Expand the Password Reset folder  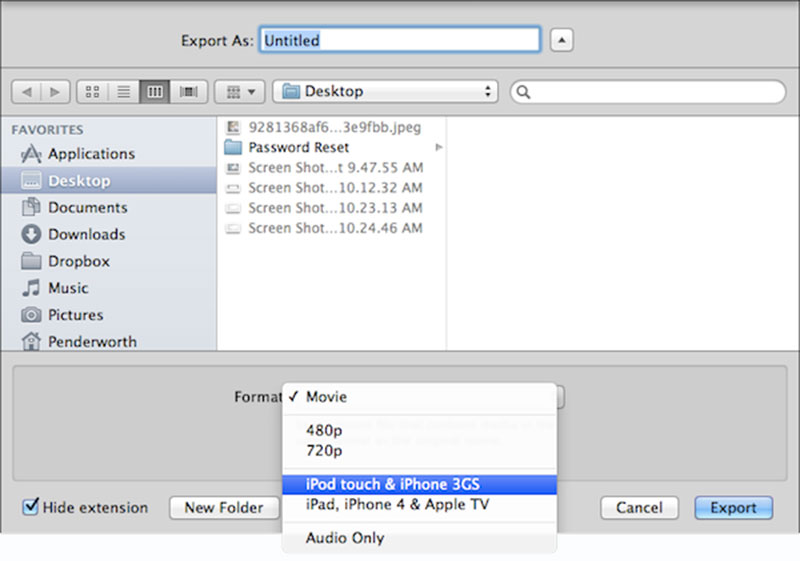point(299,147)
